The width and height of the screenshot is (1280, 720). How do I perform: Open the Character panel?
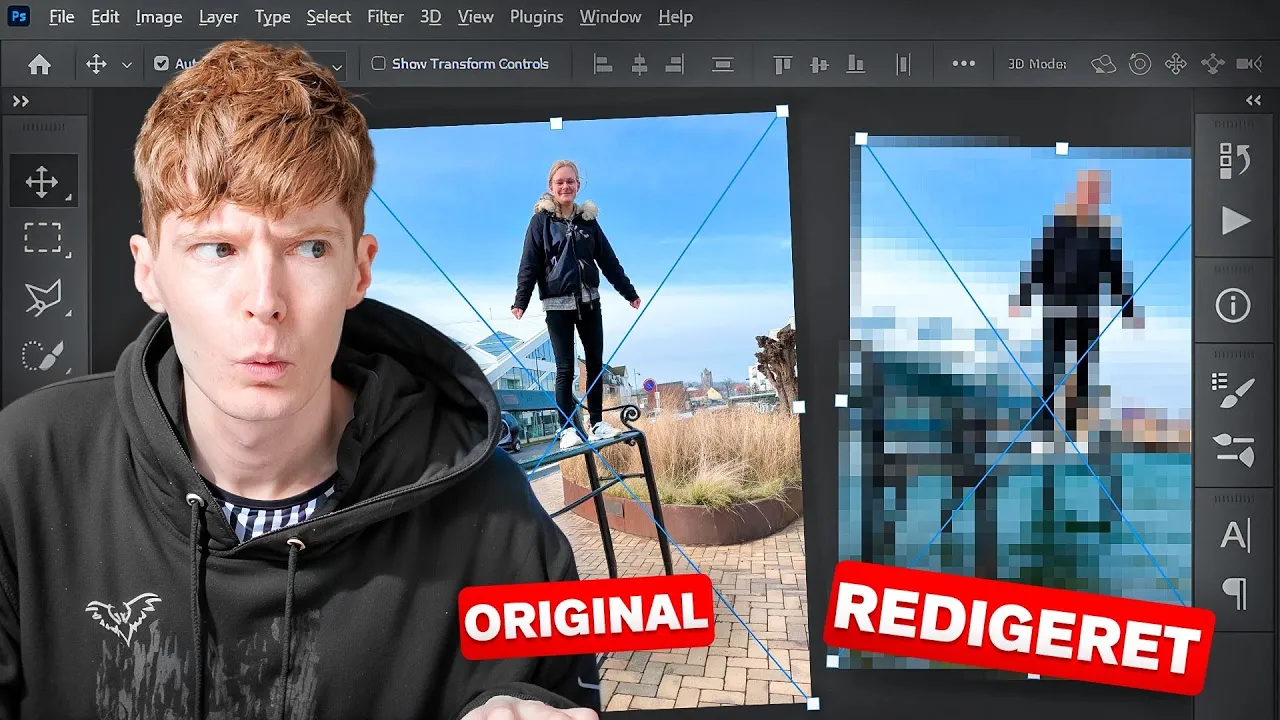tap(1235, 534)
